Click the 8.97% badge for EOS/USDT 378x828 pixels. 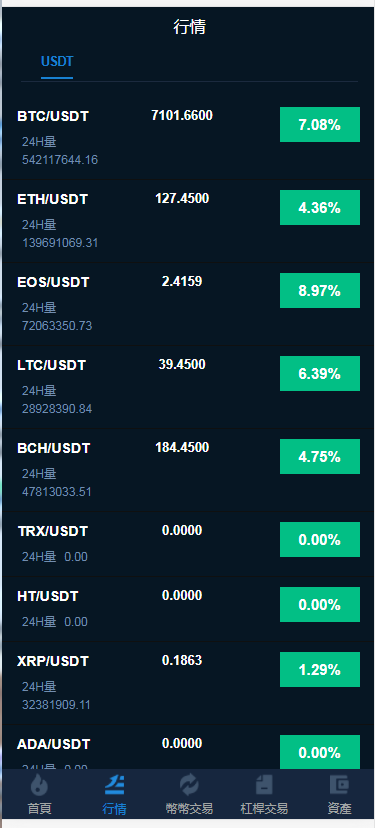click(x=320, y=290)
